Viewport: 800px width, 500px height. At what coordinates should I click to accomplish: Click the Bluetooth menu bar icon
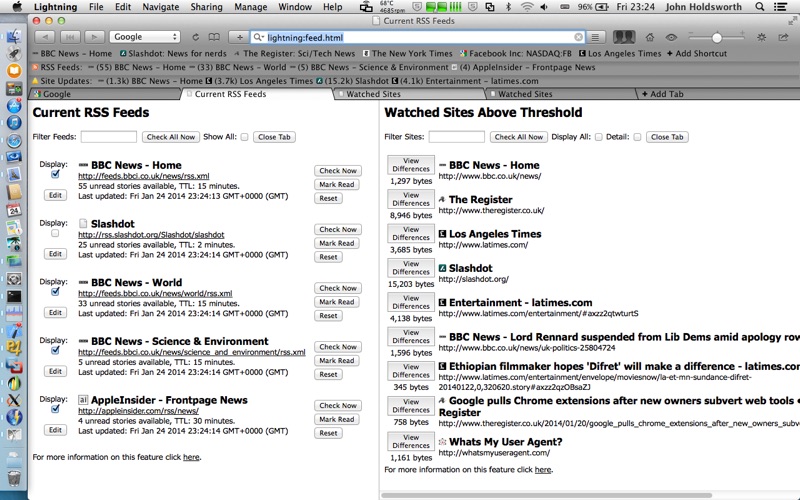(x=508, y=7)
